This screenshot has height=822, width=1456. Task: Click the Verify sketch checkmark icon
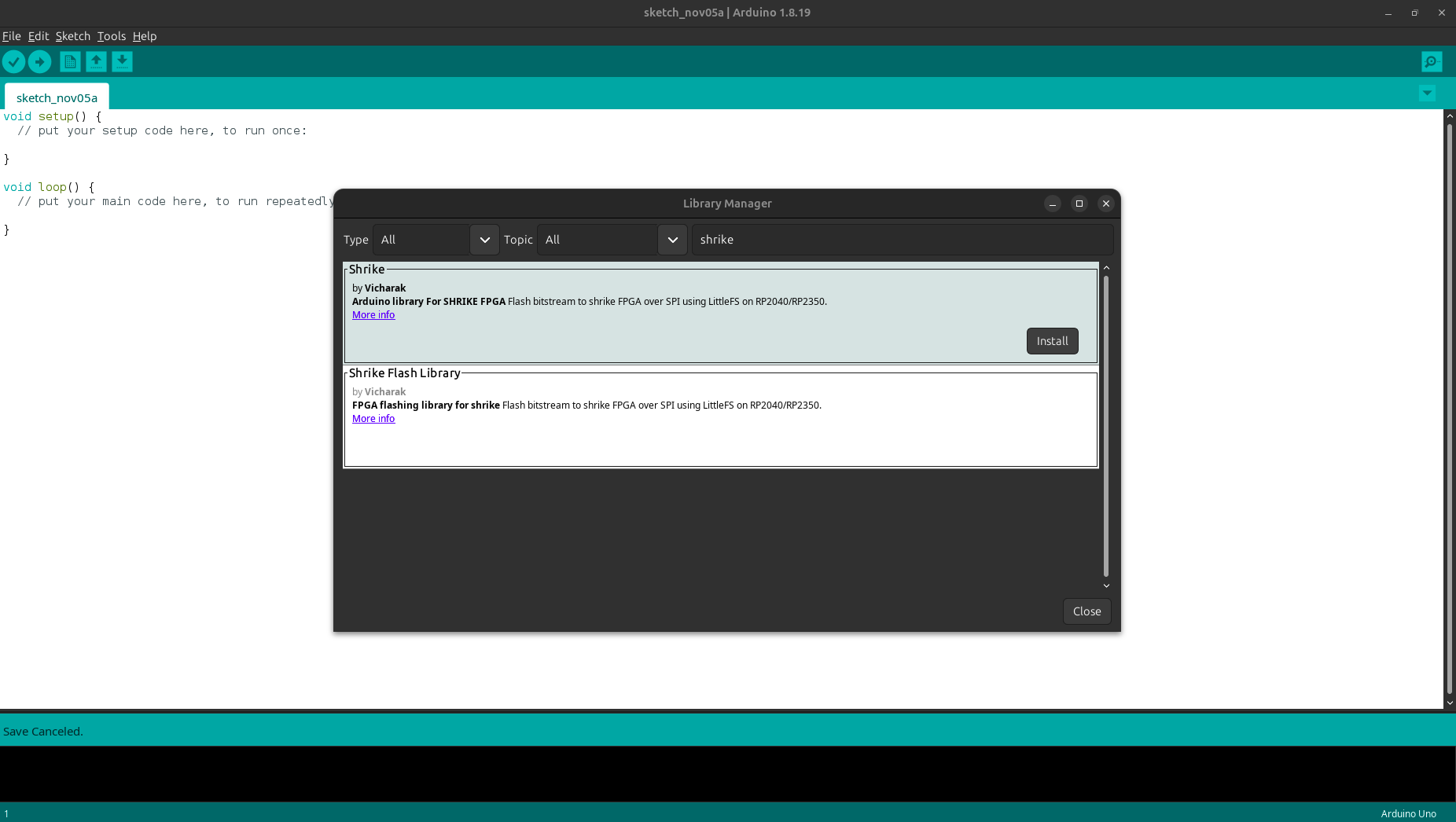click(x=14, y=61)
